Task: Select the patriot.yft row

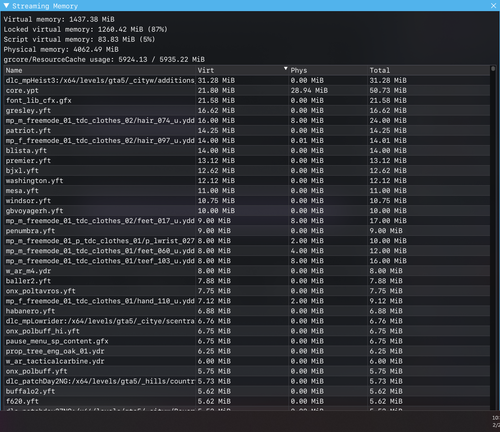Action: 247,130
